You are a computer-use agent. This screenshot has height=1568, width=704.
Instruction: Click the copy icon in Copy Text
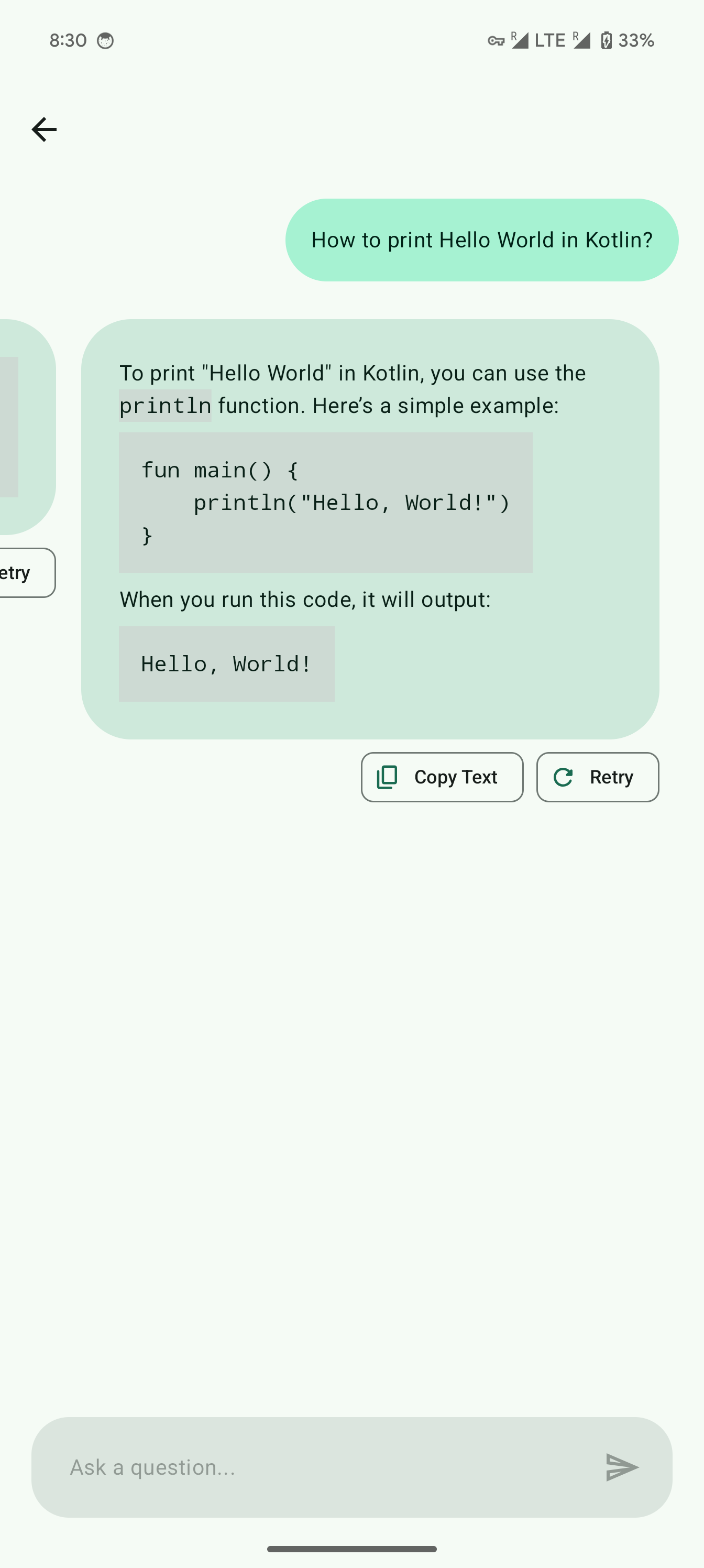coord(387,777)
